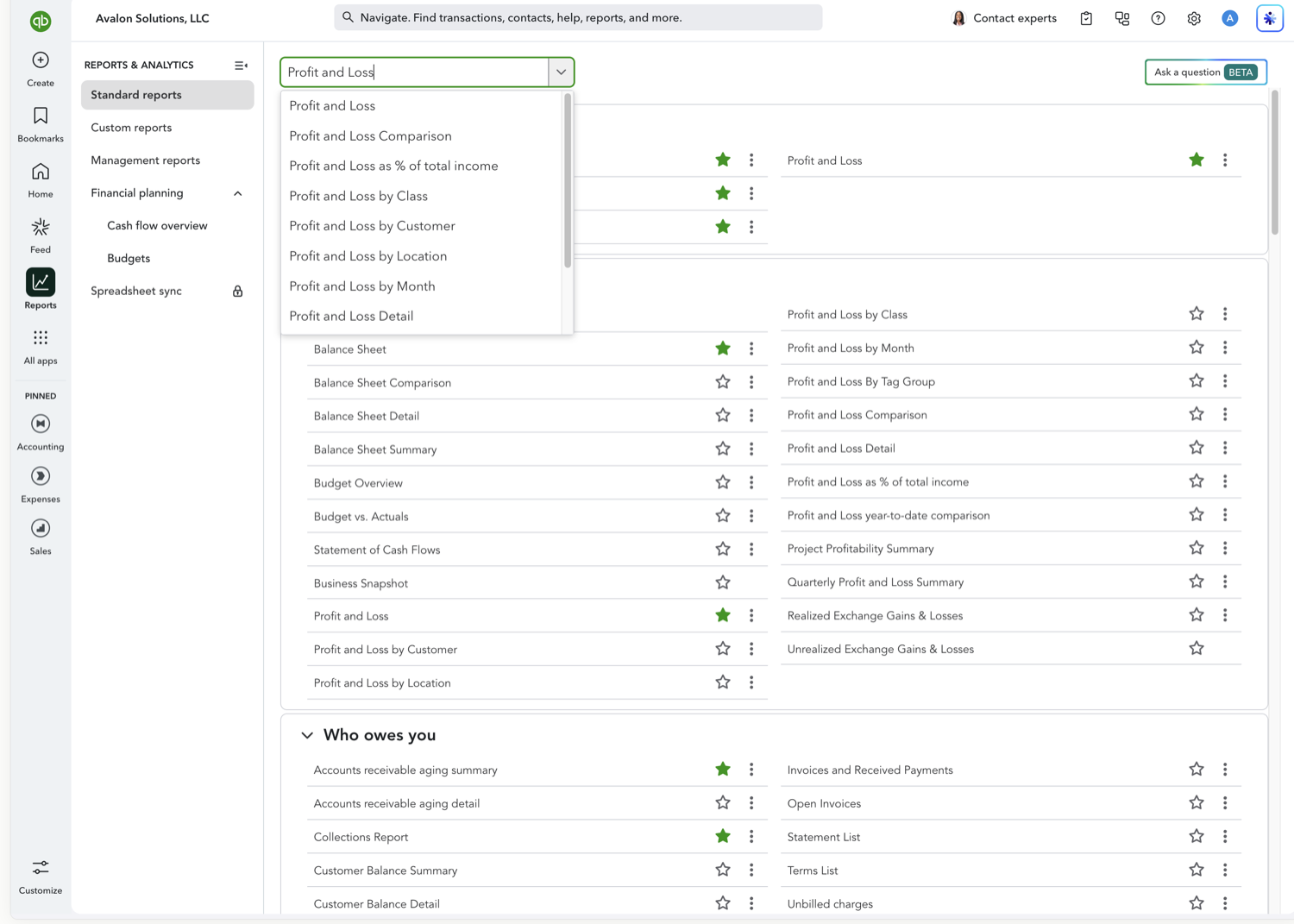Image resolution: width=1294 pixels, height=924 pixels.
Task: Click the report name search input
Action: (x=415, y=72)
